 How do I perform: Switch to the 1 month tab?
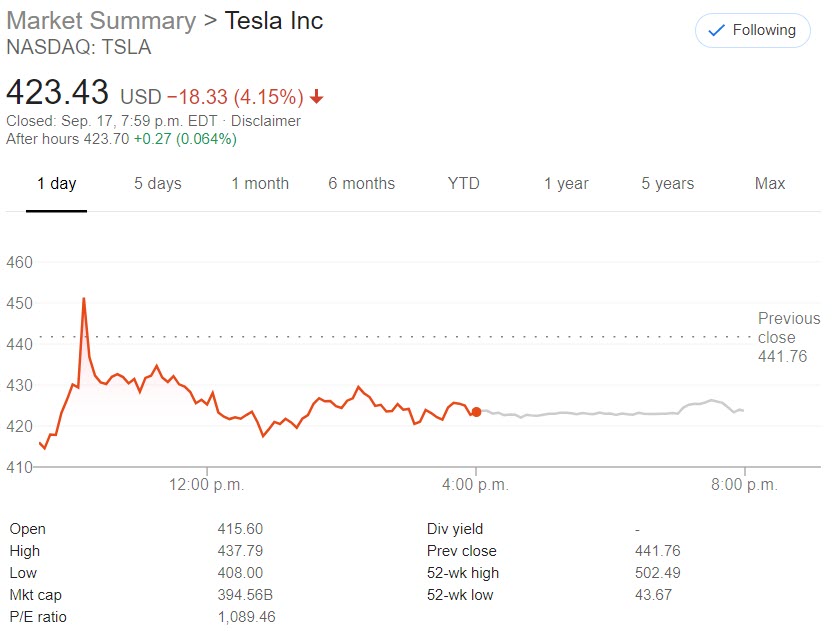[260, 183]
